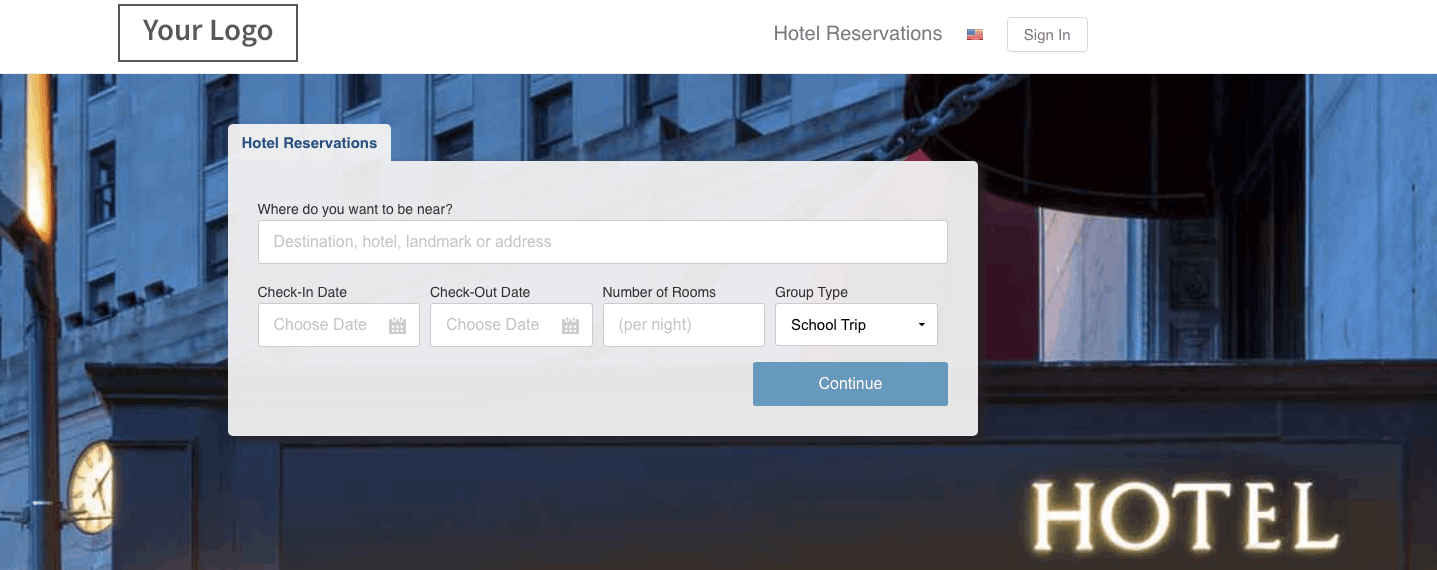
Task: Click the Check-In Date label
Action: [302, 292]
